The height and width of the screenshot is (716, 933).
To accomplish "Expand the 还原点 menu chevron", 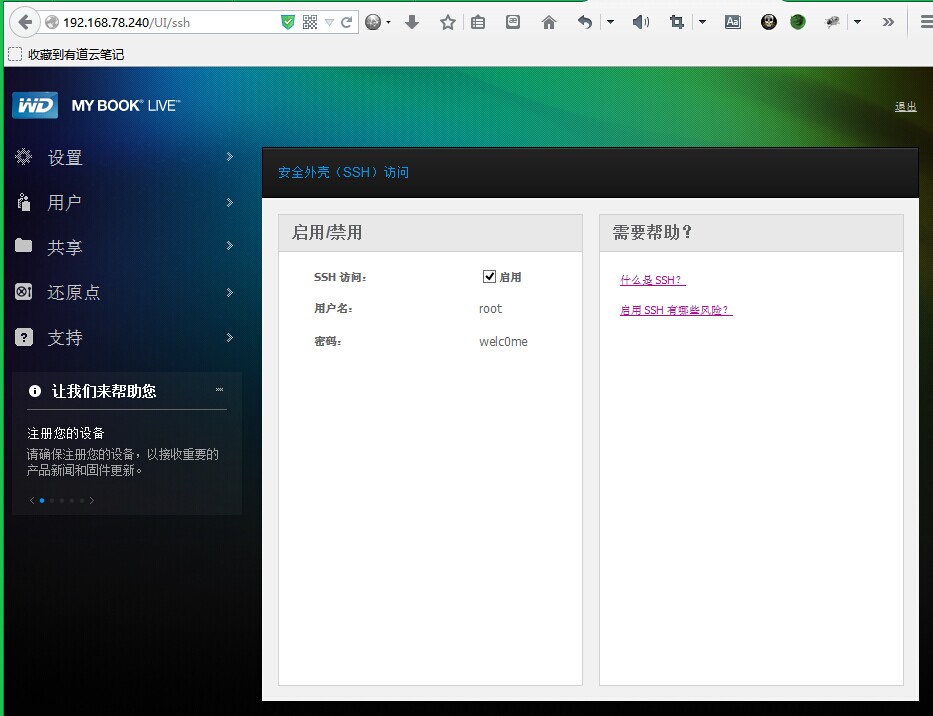I will [x=230, y=292].
